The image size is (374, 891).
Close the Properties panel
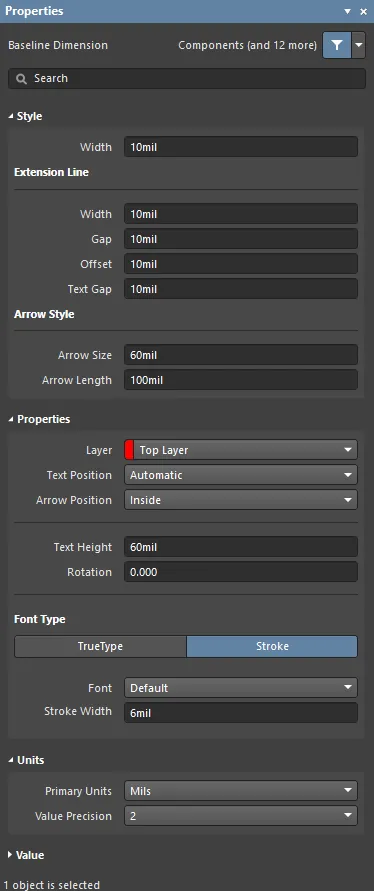[364, 11]
